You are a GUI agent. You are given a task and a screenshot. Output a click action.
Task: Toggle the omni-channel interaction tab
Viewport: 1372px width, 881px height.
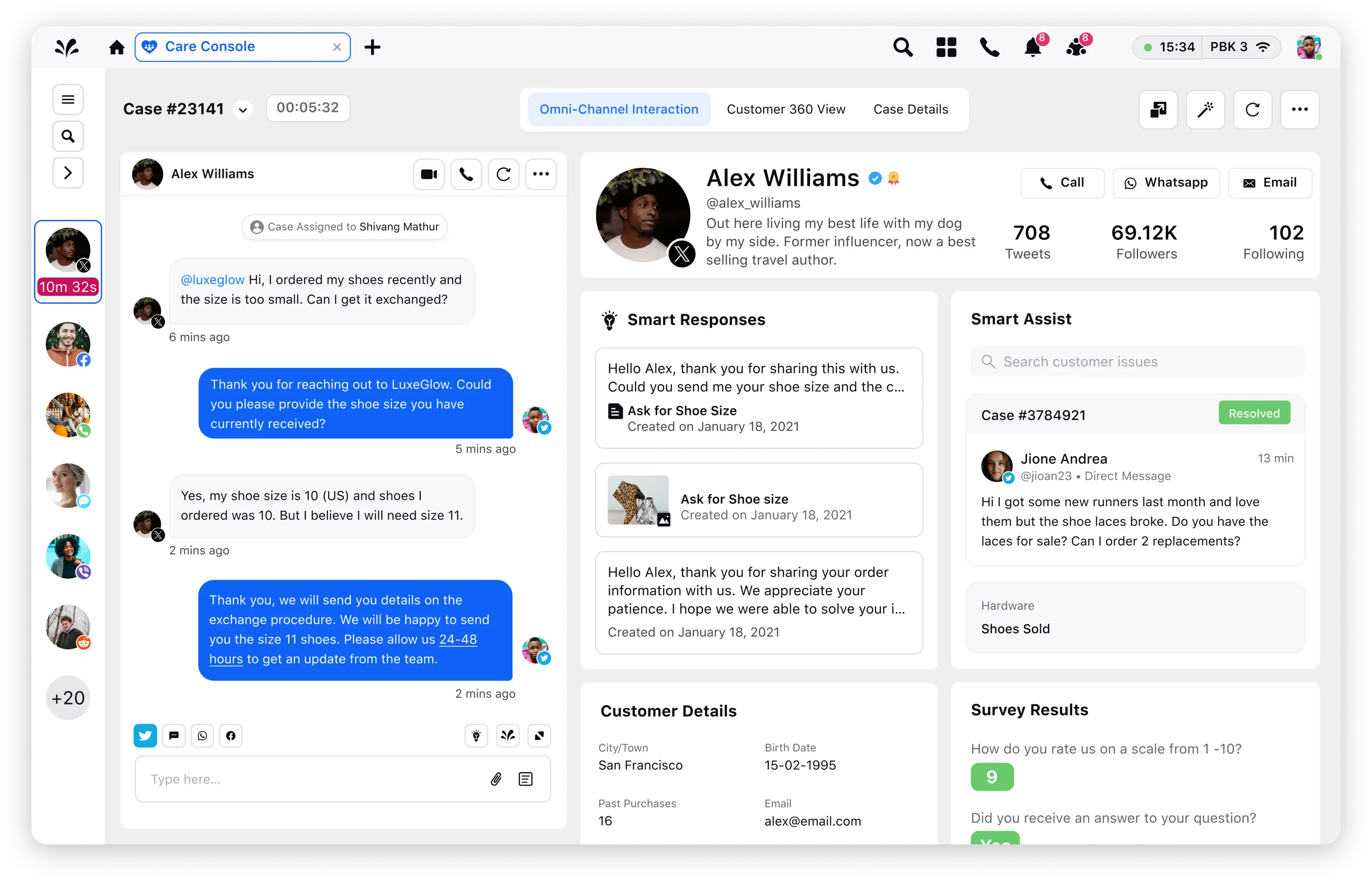point(618,108)
